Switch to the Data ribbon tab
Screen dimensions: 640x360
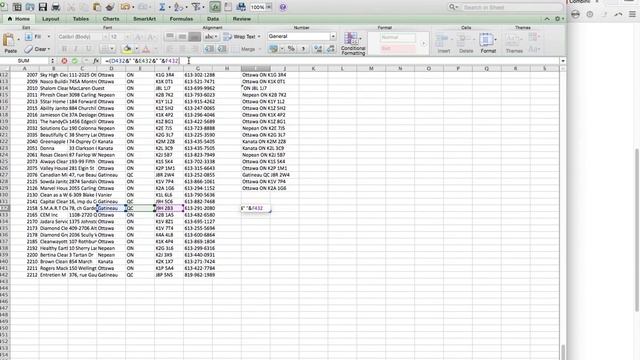pos(213,19)
